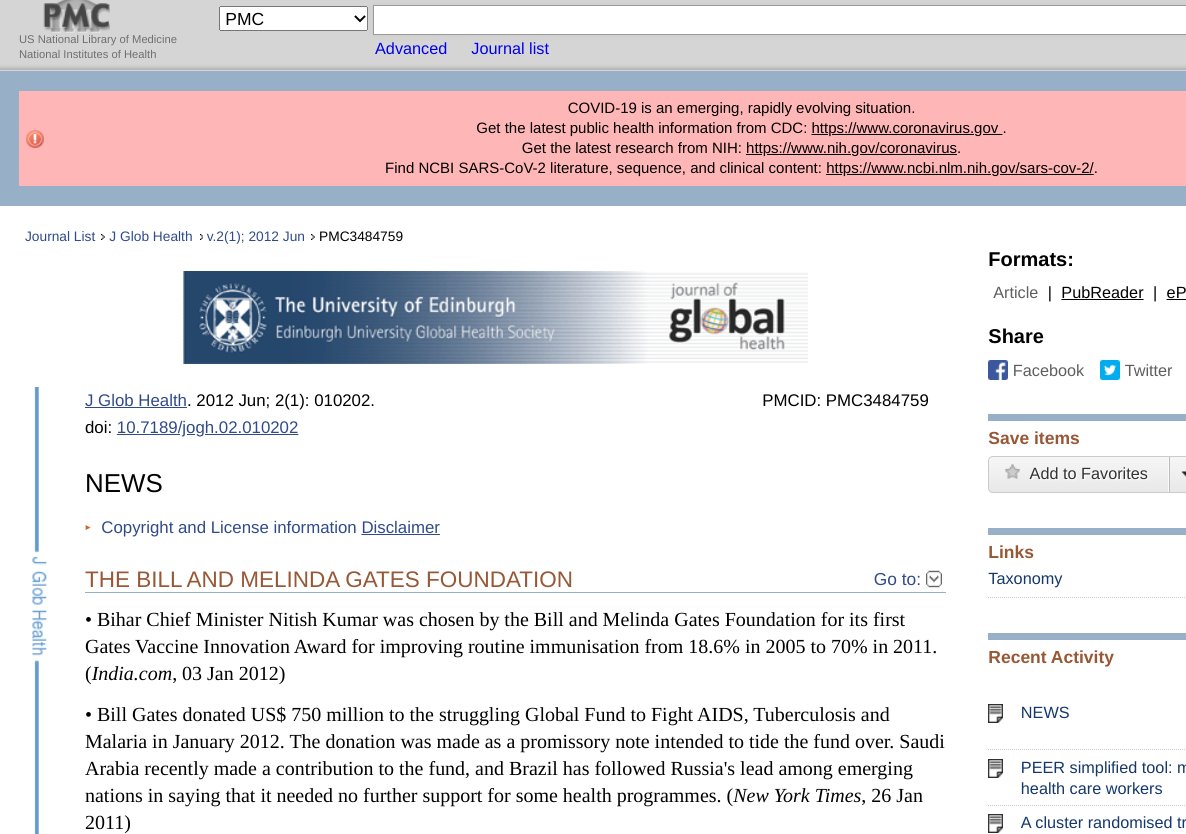Click the Formats: heading

tap(1030, 259)
